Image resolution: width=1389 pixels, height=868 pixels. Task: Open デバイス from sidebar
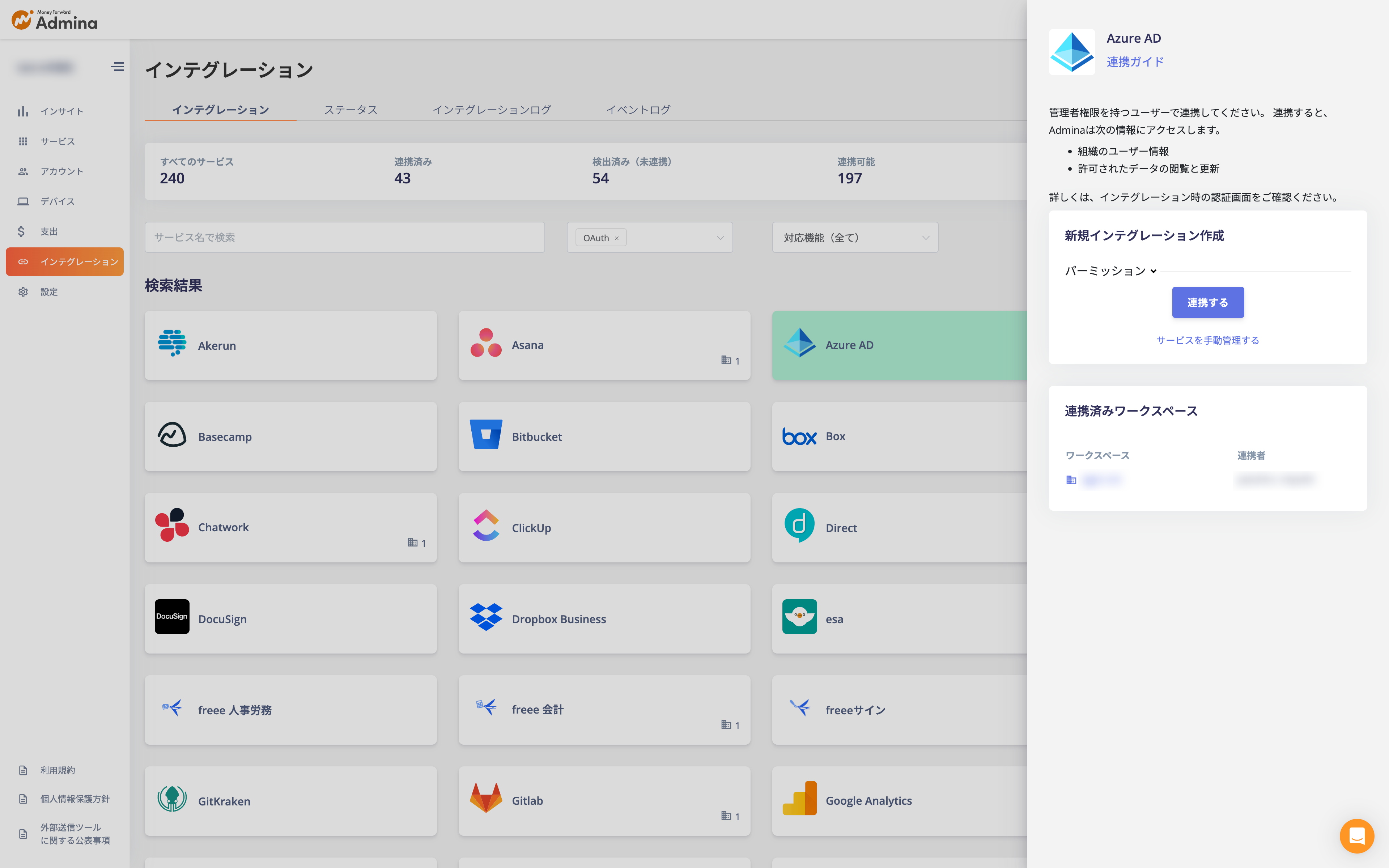[x=58, y=201]
